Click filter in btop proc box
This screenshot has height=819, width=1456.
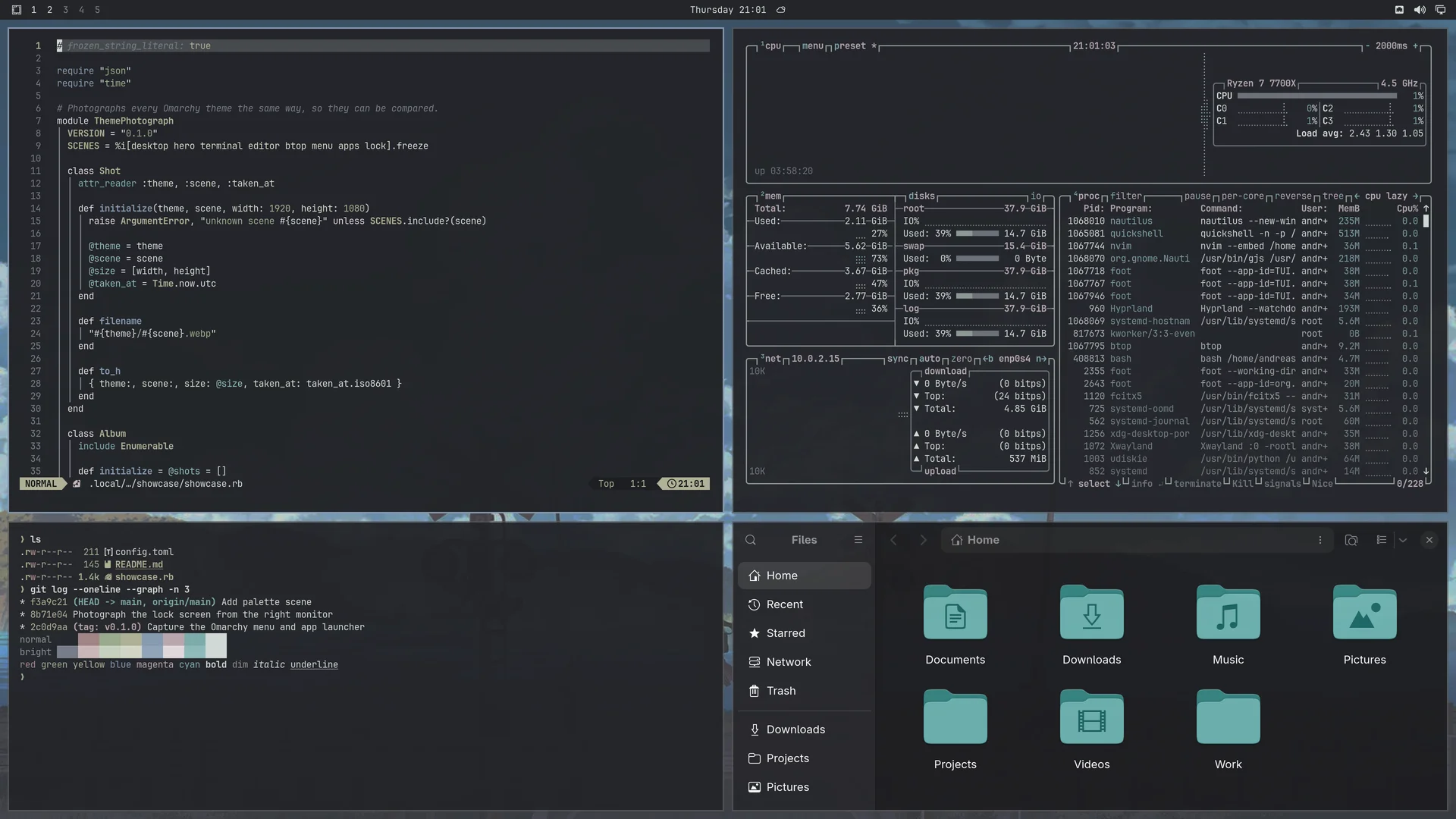pos(1126,196)
